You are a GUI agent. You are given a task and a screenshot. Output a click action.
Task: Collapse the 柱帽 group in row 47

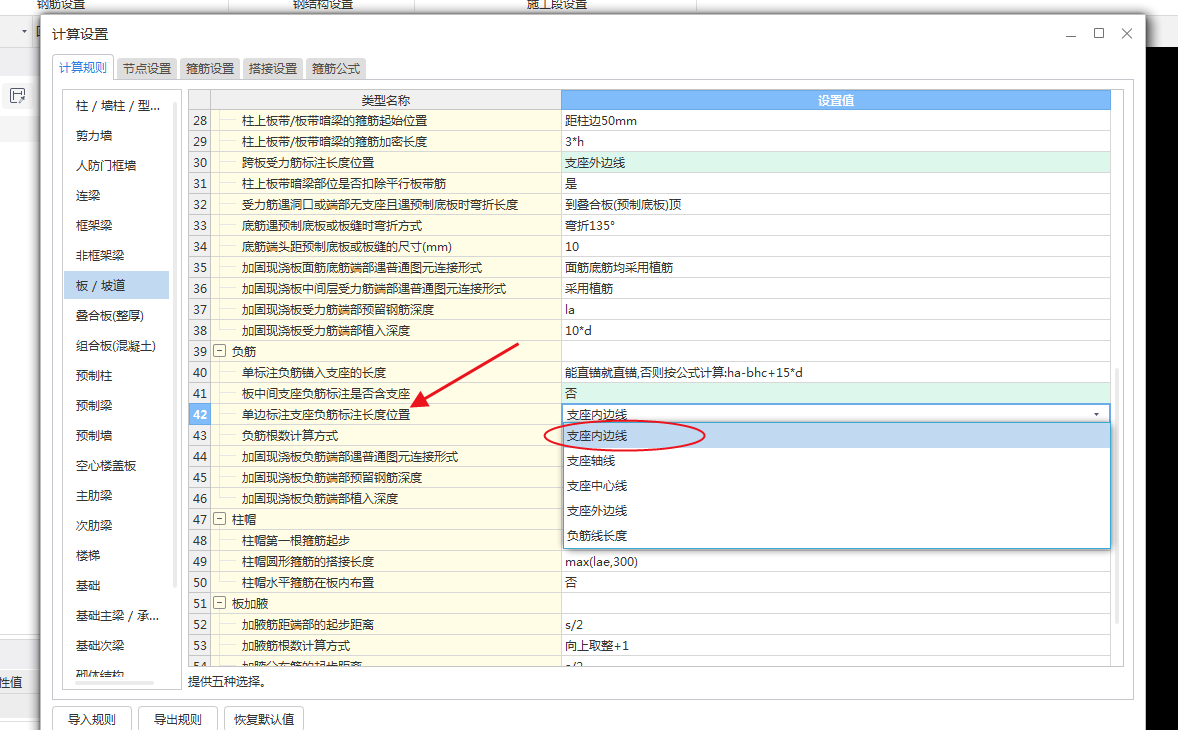[x=219, y=519]
